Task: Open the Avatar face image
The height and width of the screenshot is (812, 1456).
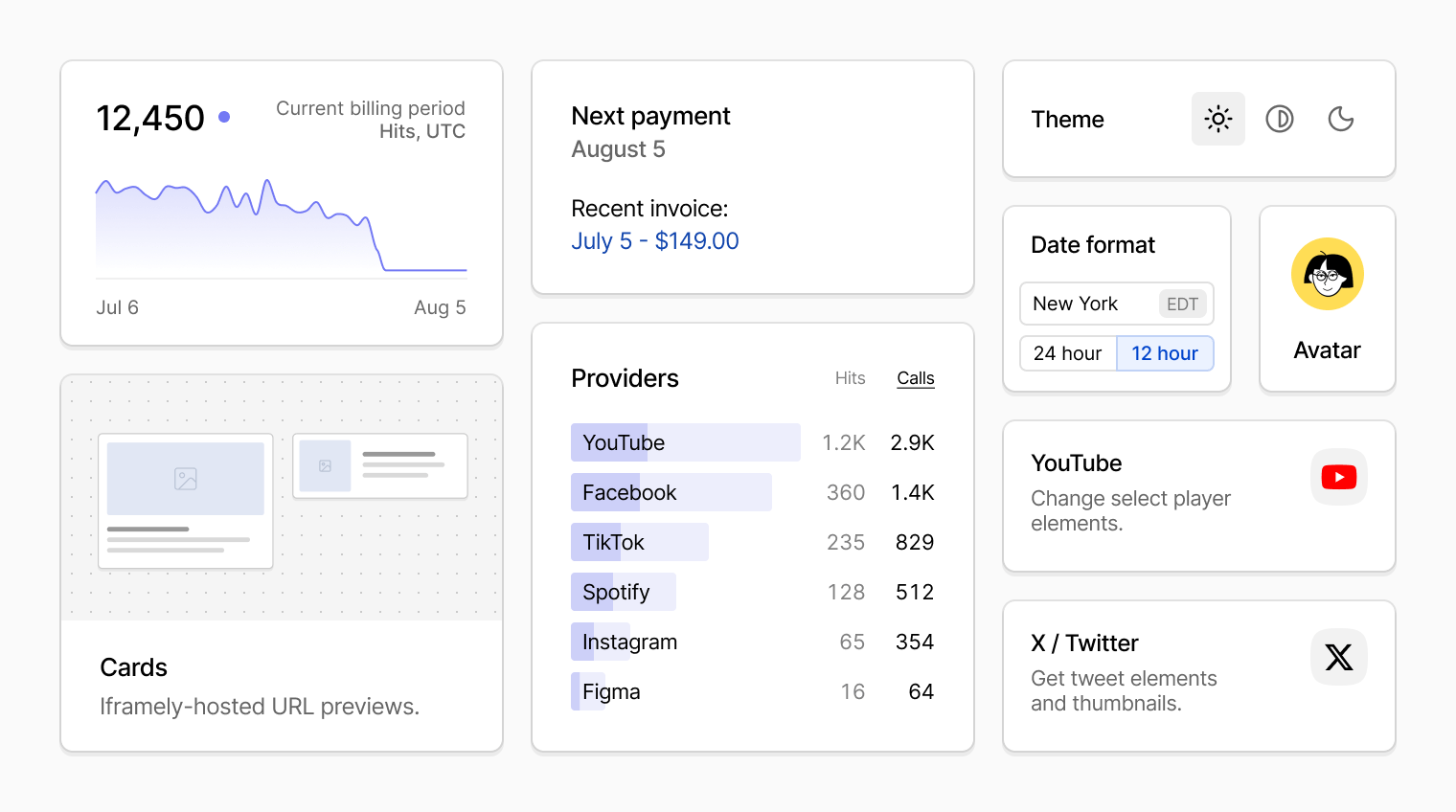Action: 1328,274
